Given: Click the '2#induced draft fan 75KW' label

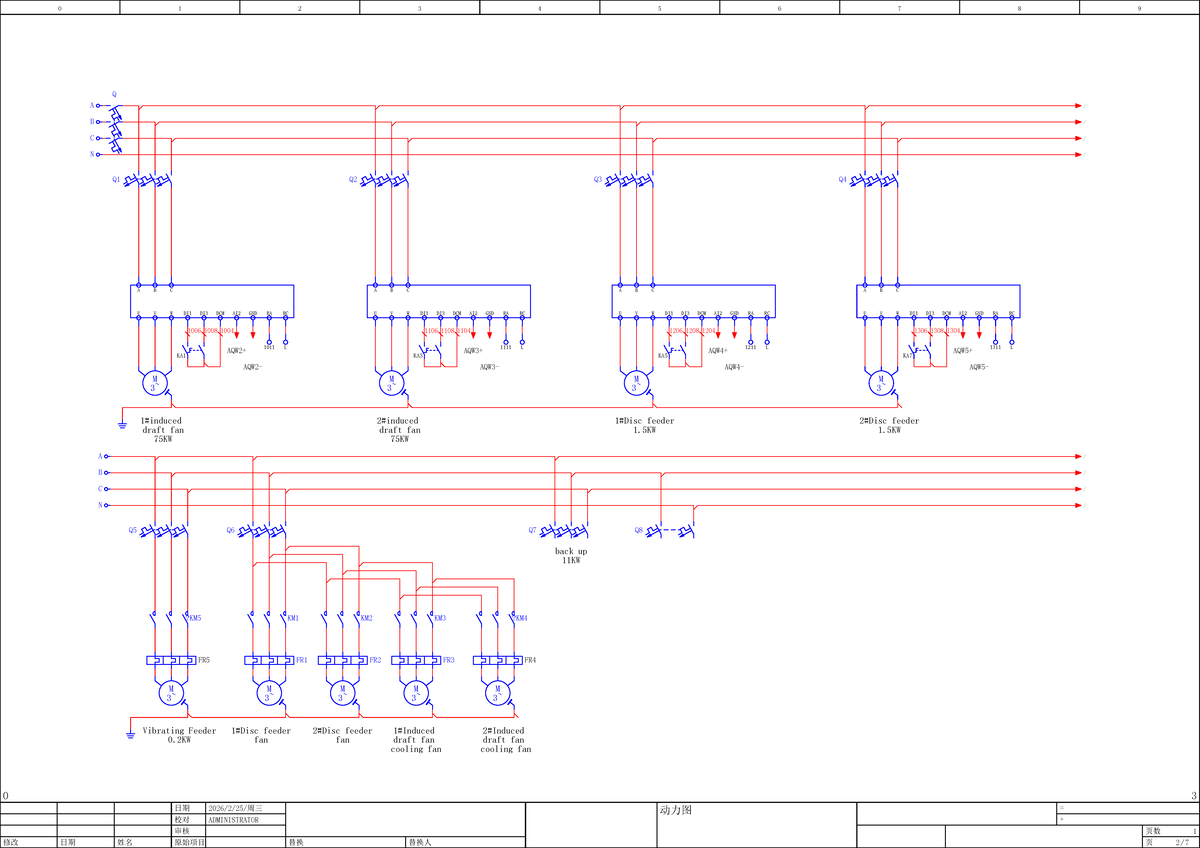Looking at the screenshot, I should (398, 430).
